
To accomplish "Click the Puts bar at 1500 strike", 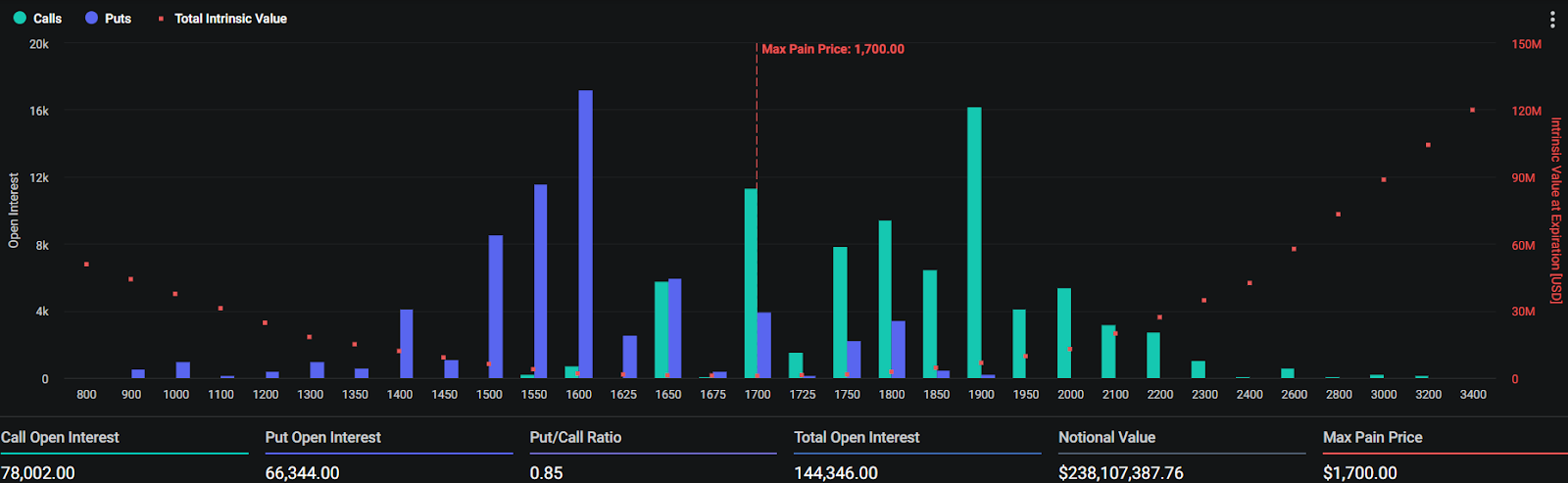I will (496, 307).
